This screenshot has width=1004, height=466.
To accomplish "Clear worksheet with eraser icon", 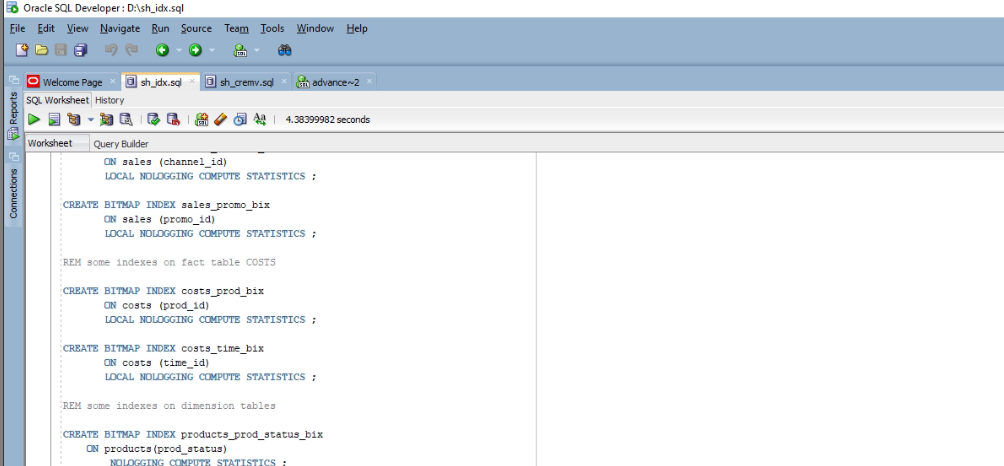I will point(220,119).
